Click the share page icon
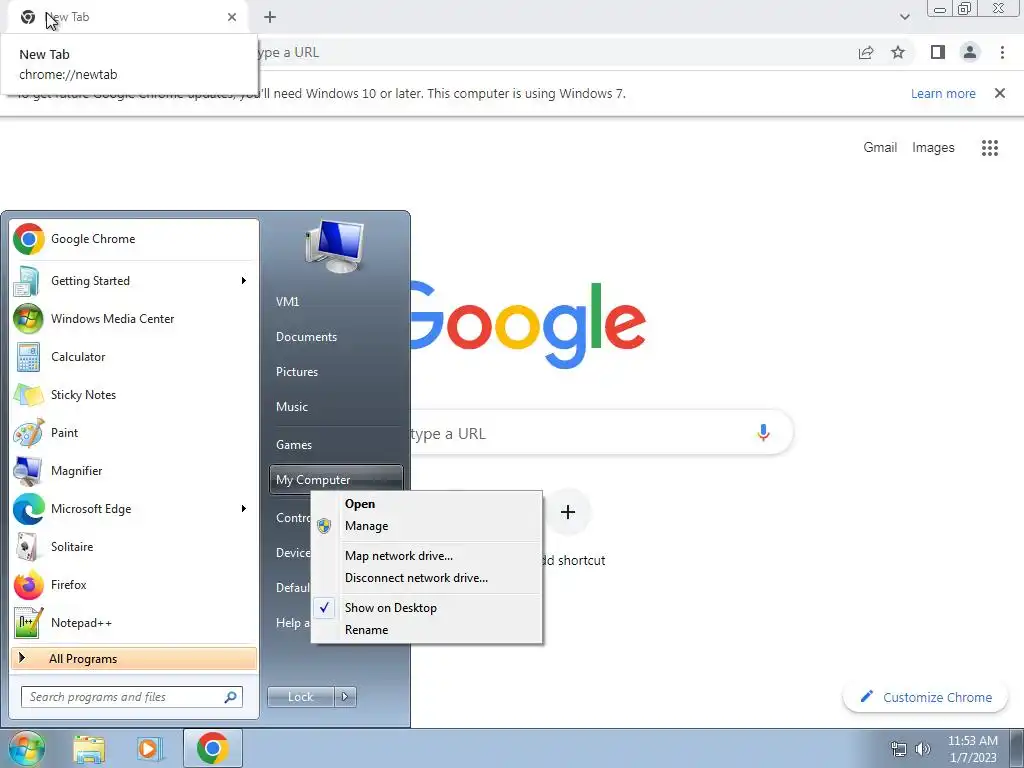1024x768 pixels. tap(866, 52)
